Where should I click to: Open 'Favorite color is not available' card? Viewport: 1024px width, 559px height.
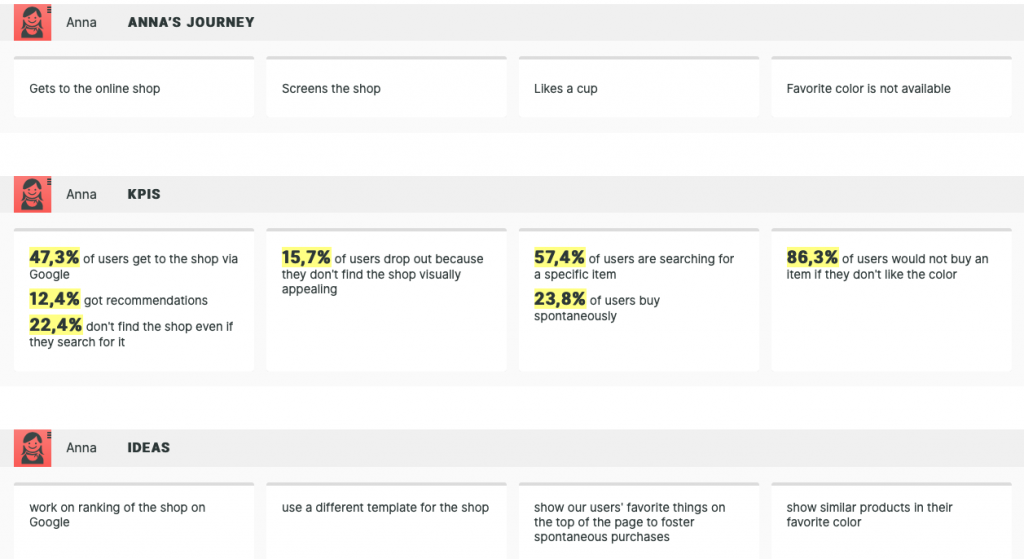pyautogui.click(x=891, y=88)
